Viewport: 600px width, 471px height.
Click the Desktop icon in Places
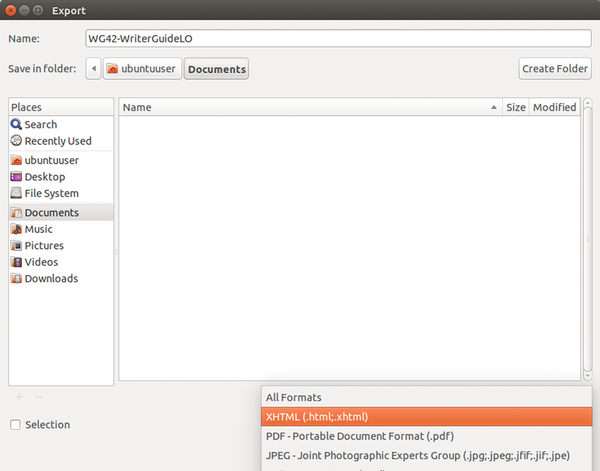16,177
